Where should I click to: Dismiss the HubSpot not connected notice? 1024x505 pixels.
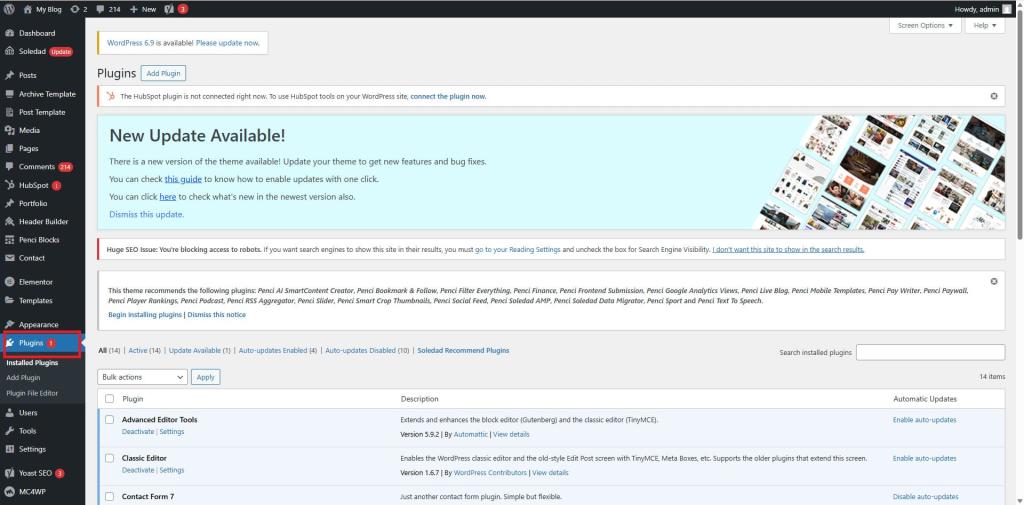tap(994, 96)
